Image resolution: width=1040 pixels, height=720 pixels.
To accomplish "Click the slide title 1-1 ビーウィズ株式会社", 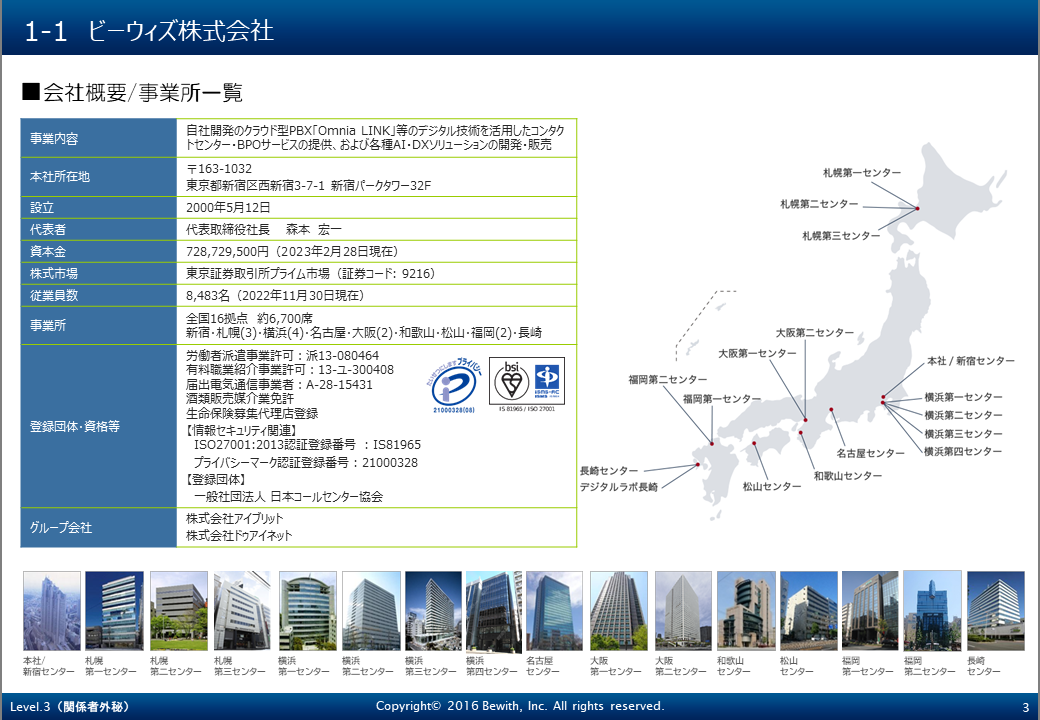I will click(x=149, y=30).
